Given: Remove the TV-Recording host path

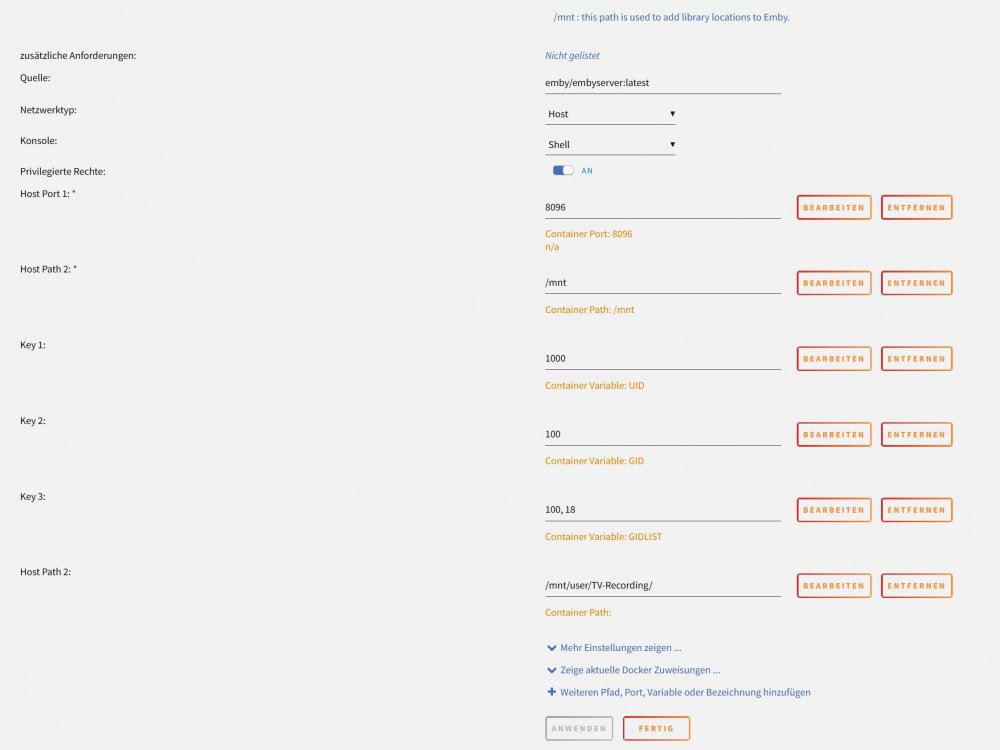Looking at the screenshot, I should (916, 585).
